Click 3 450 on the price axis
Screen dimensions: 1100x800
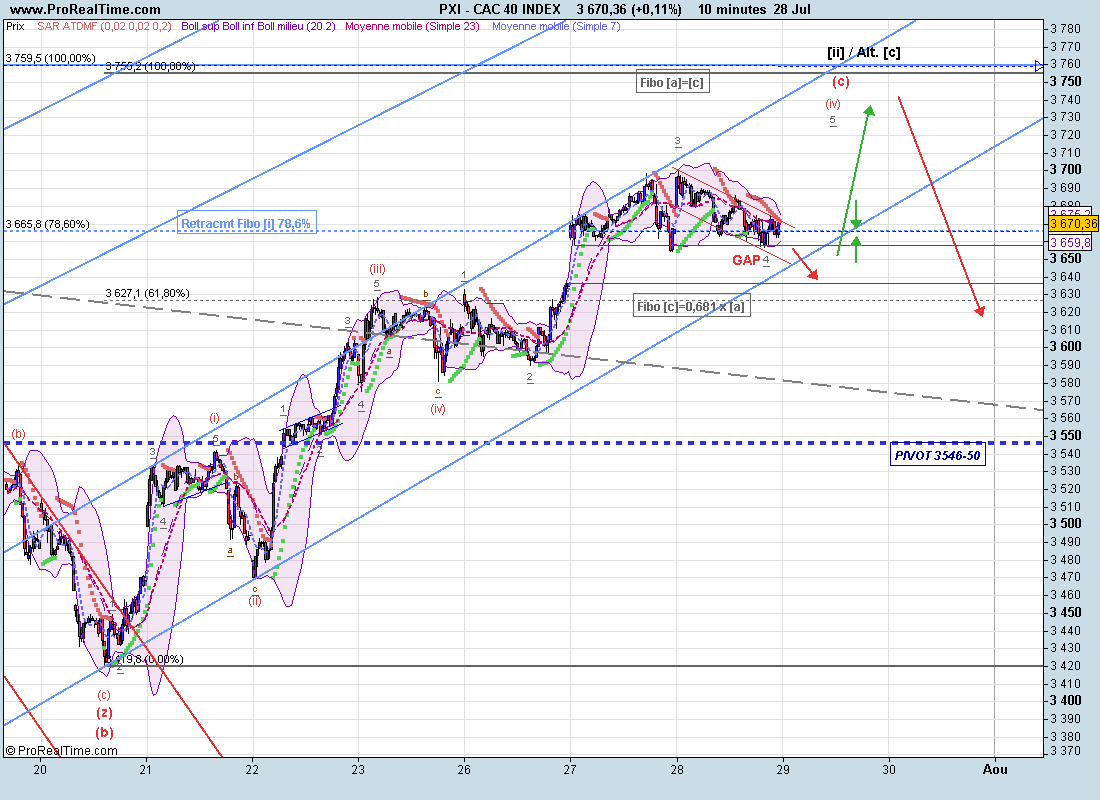coord(1066,612)
